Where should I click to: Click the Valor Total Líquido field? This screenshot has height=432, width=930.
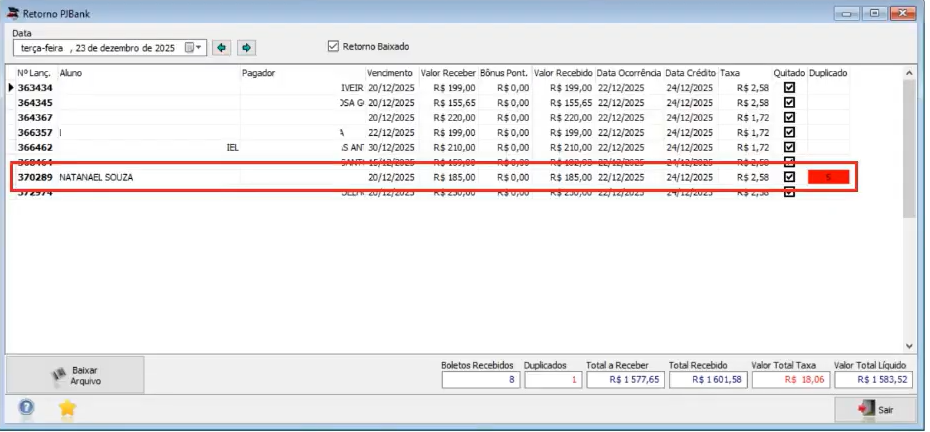tap(873, 380)
